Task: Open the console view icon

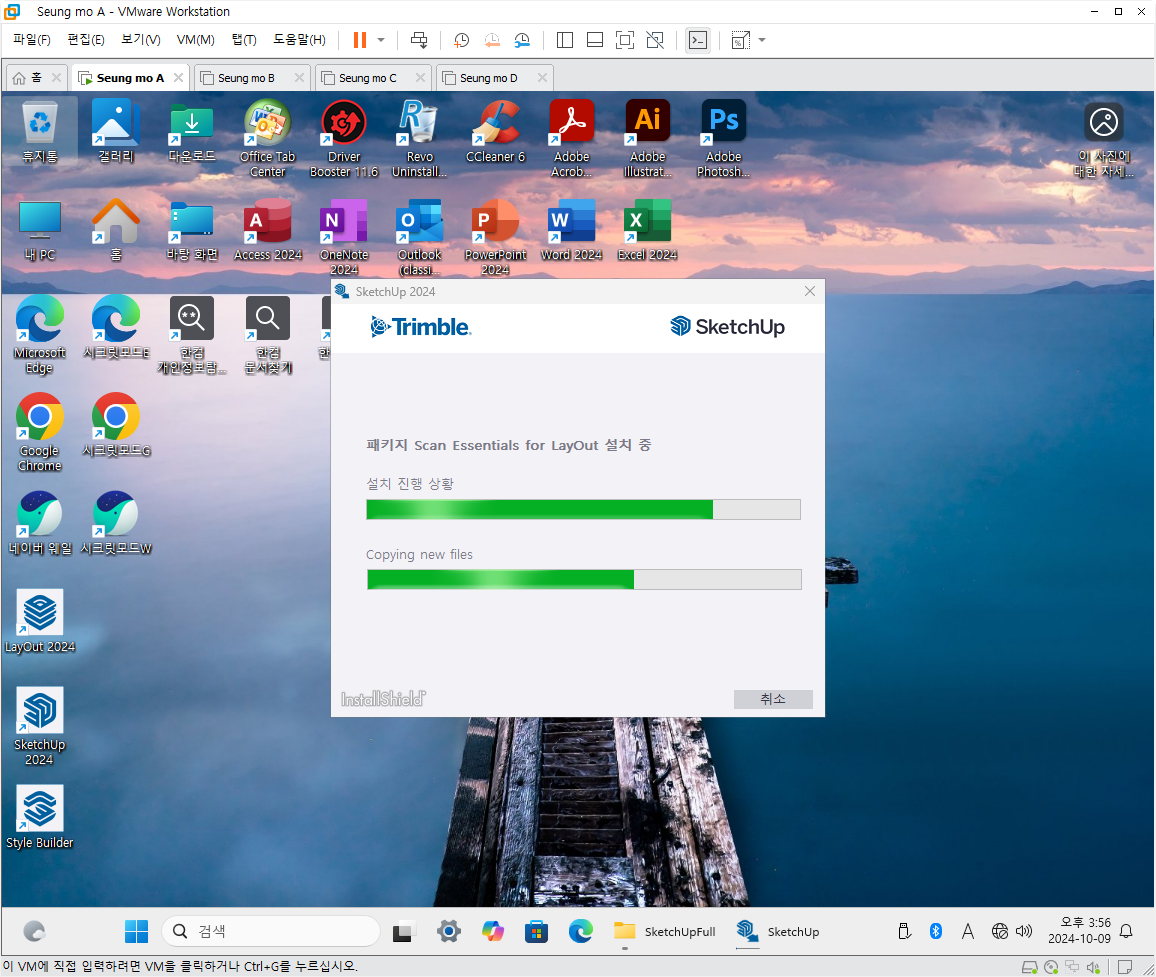Action: pos(698,40)
